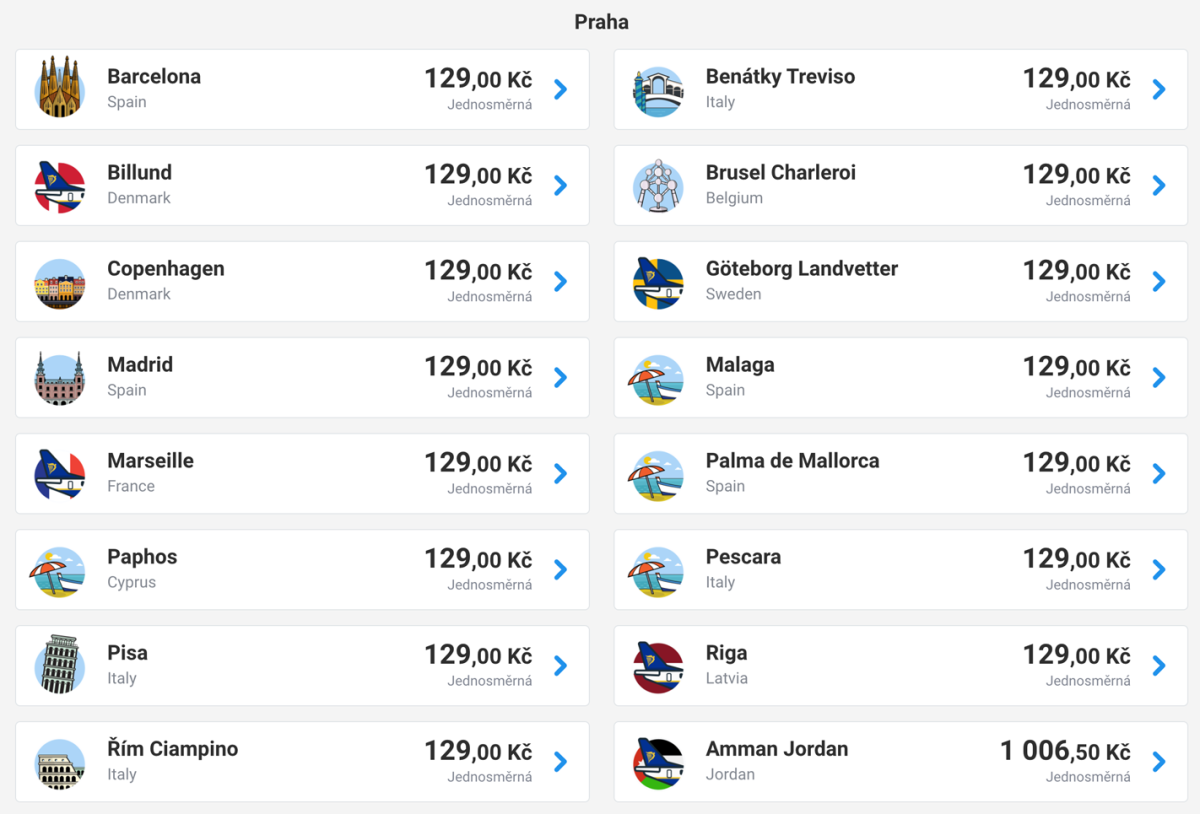Click the Benátky Treviso bridge icon

[658, 90]
